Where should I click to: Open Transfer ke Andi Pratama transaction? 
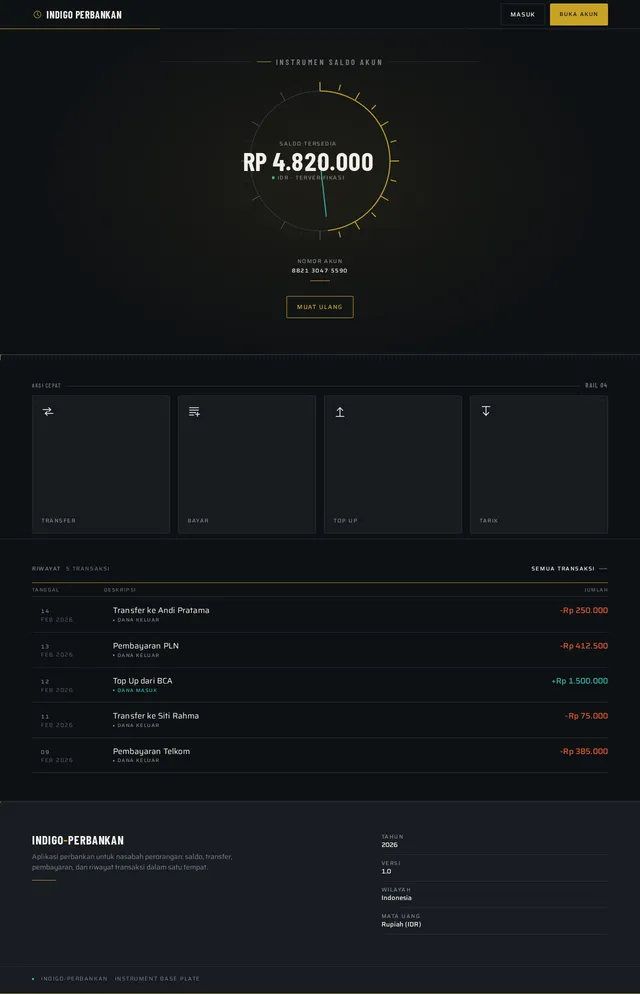(x=320, y=614)
